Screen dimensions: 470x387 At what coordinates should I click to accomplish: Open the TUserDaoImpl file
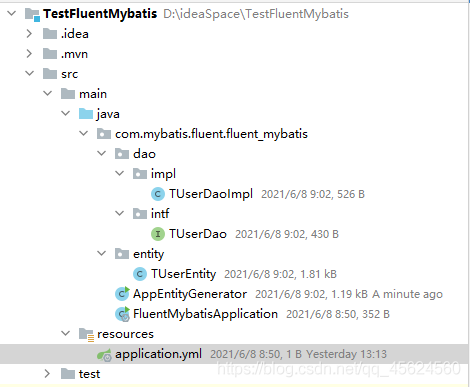click(x=211, y=194)
